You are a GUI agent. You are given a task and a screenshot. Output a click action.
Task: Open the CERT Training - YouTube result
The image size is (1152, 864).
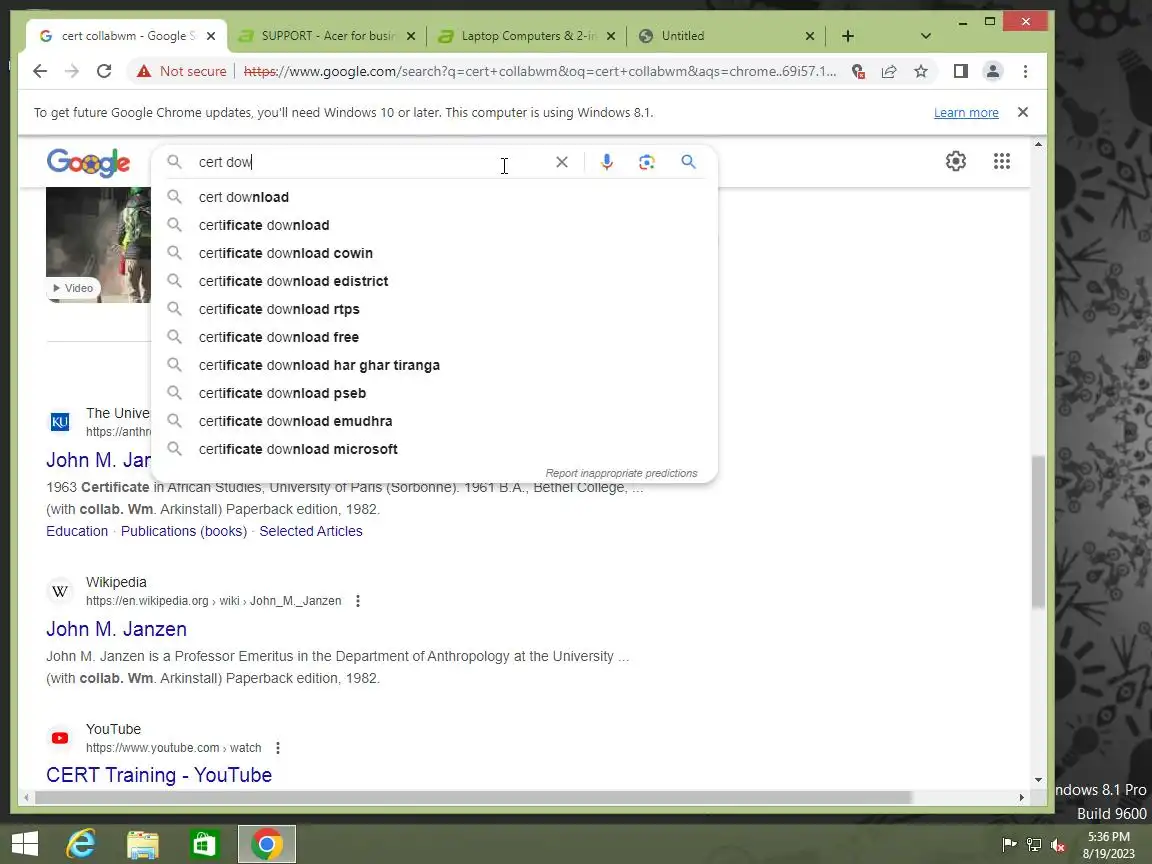point(159,775)
